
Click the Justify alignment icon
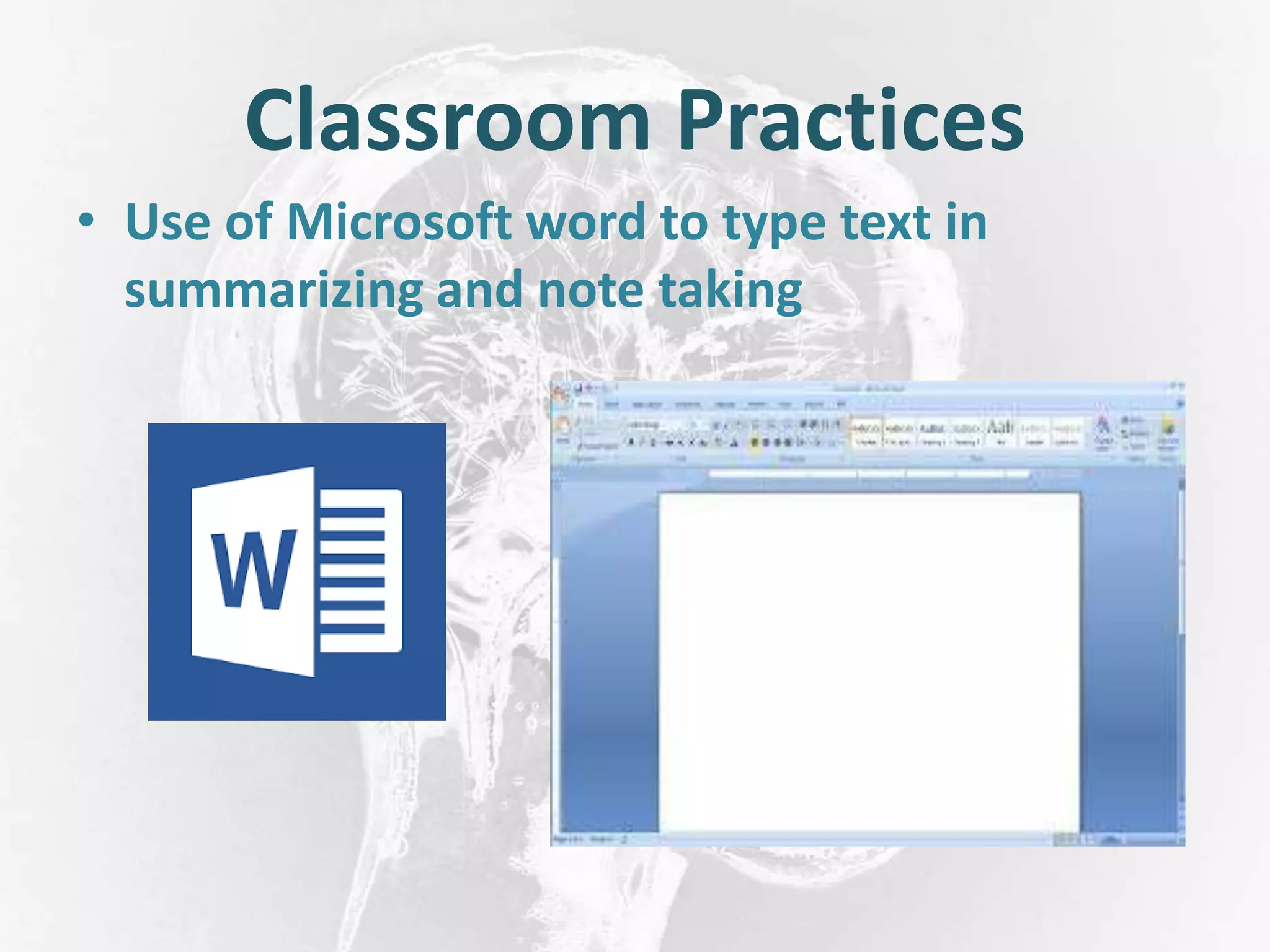pos(788,442)
